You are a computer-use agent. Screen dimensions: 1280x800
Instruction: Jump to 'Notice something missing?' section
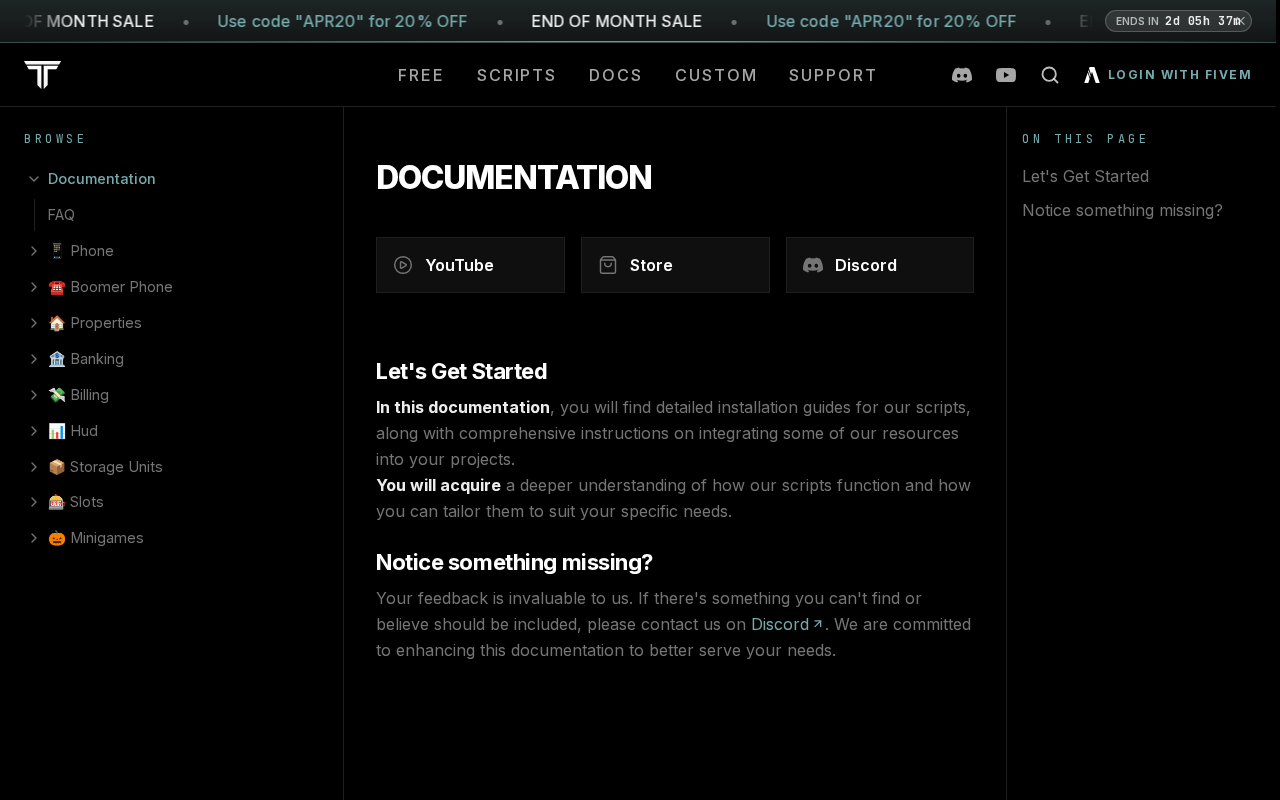(x=1122, y=210)
